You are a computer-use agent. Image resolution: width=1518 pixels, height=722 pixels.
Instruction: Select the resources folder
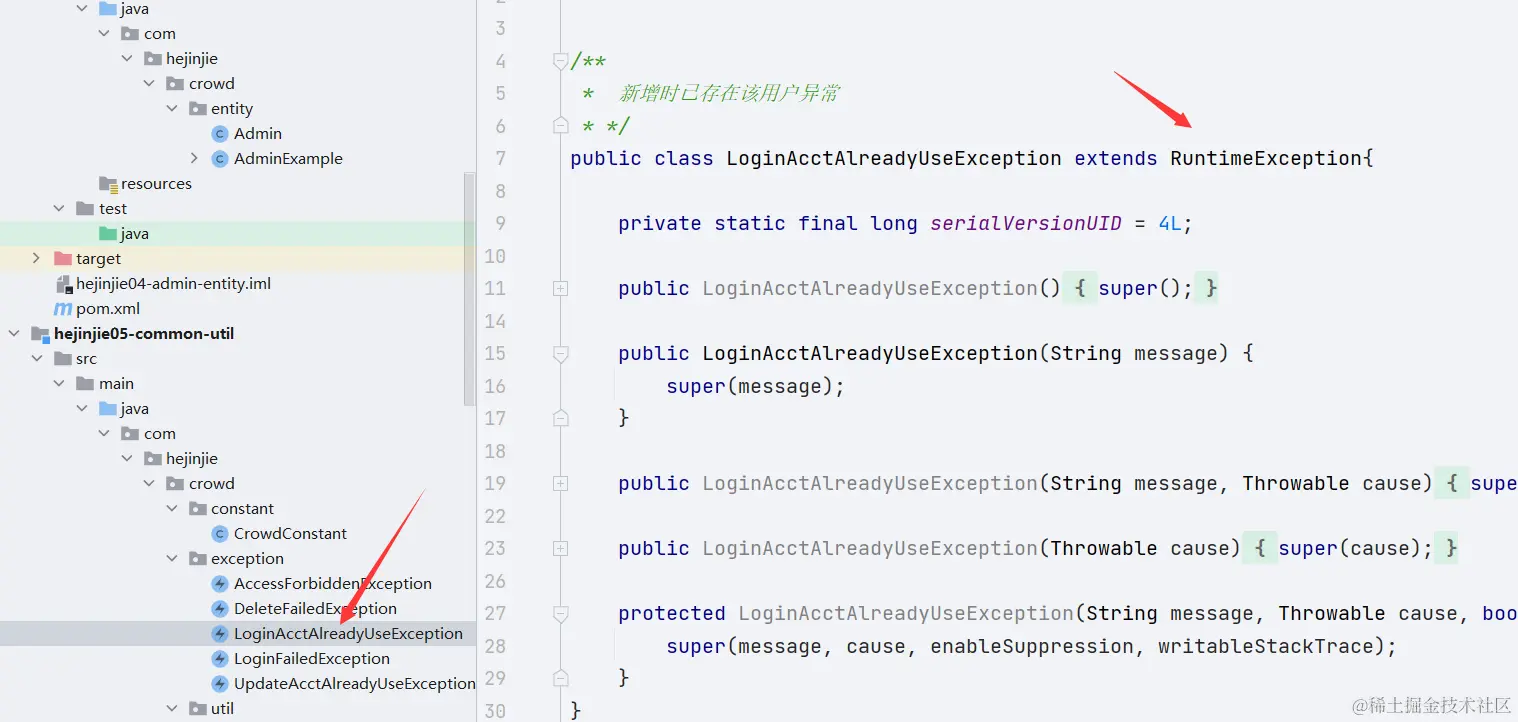[156, 184]
